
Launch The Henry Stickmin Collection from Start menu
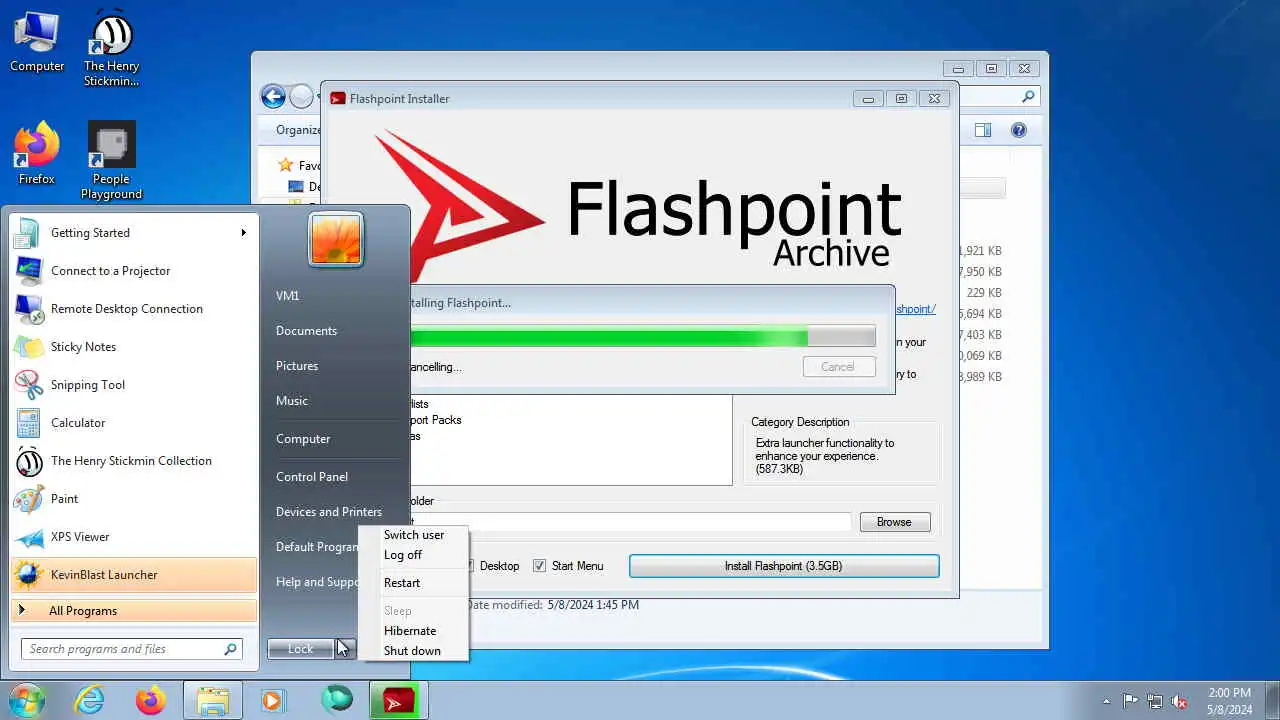pyautogui.click(x=133, y=461)
